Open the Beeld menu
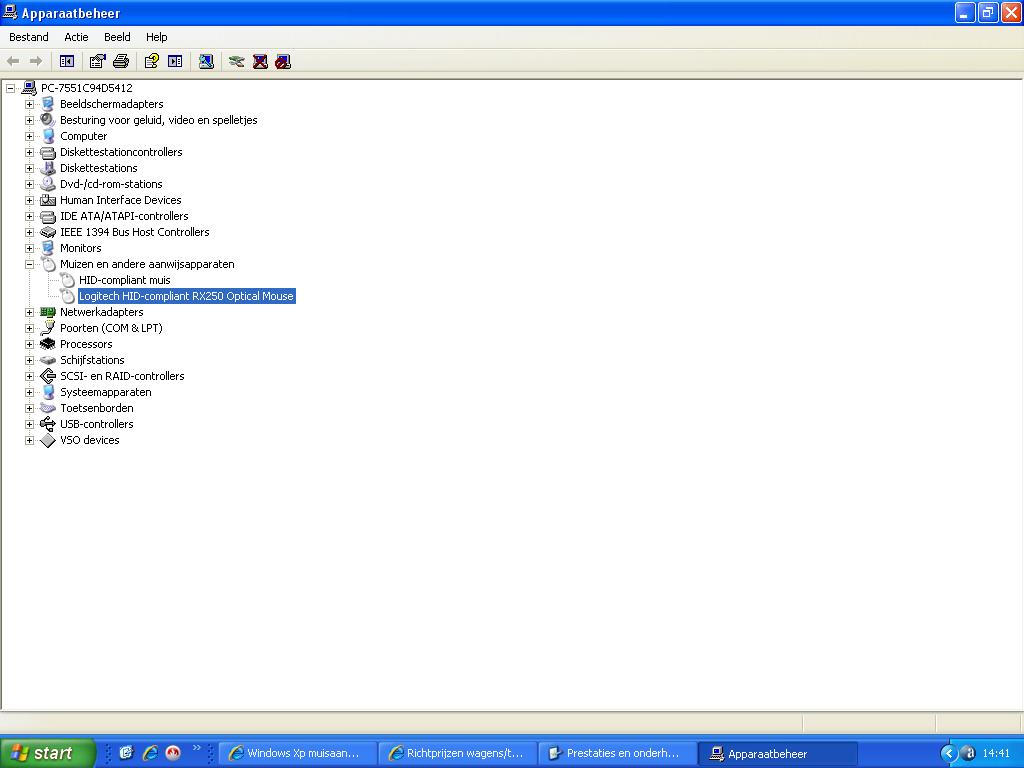 117,37
